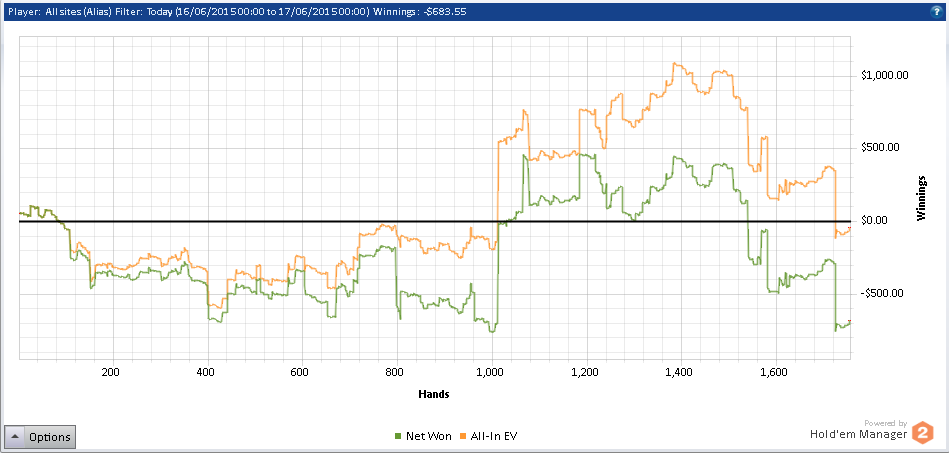Click the 400 hands axis label

pyautogui.click(x=206, y=373)
